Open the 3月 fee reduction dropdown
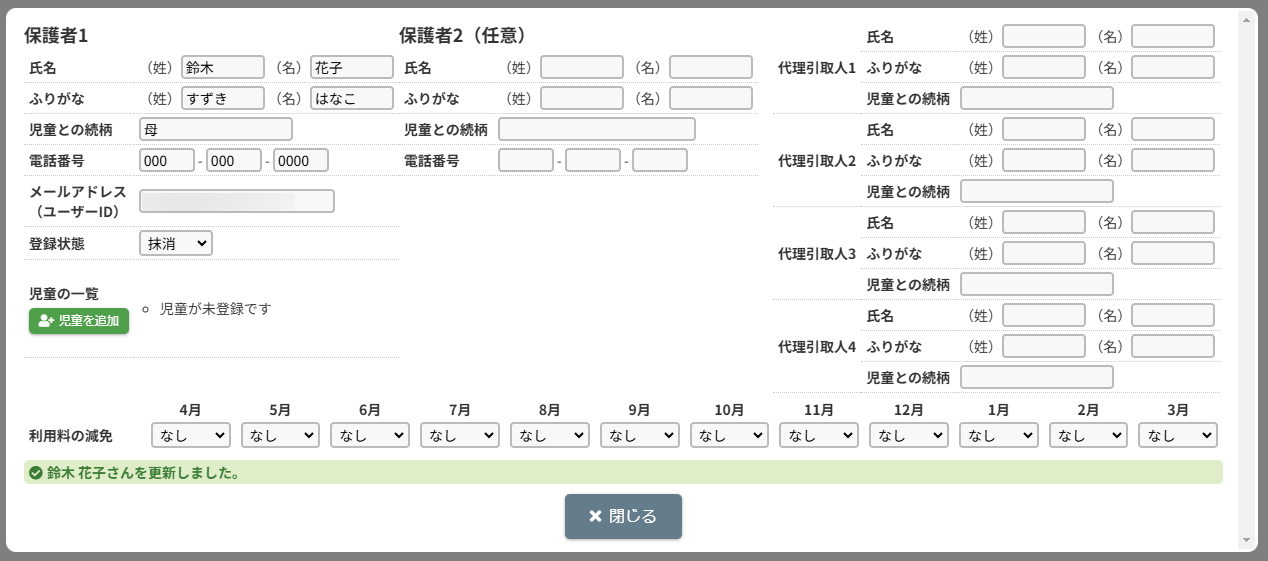This screenshot has width=1268, height=561. [1178, 435]
